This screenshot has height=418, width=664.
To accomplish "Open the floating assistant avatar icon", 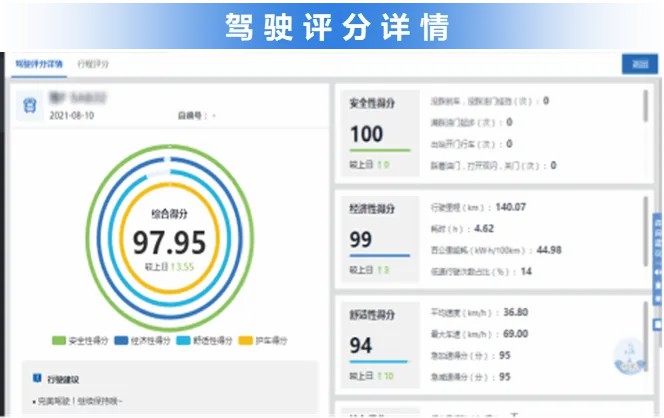I will 629,356.
